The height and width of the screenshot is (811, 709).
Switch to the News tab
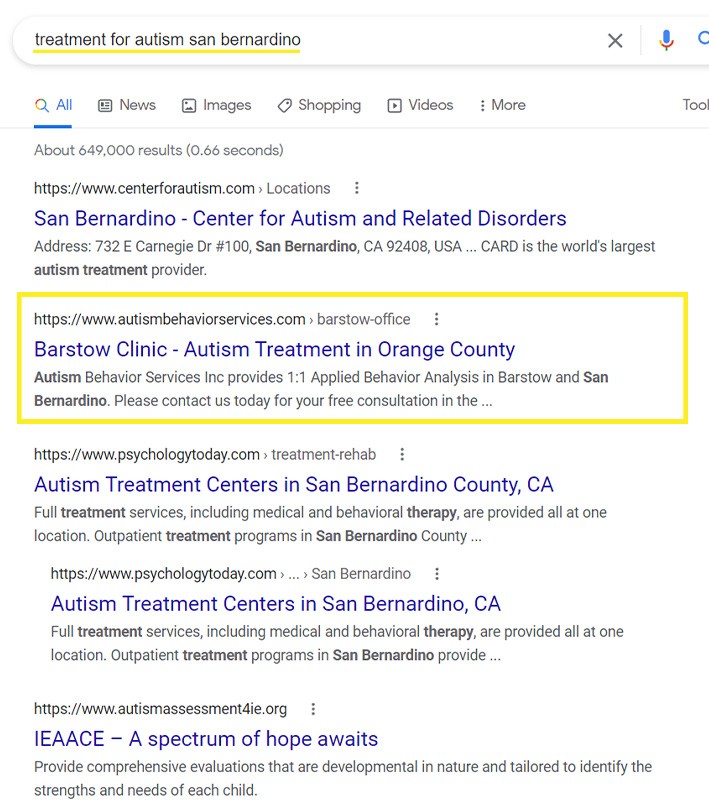[127, 105]
